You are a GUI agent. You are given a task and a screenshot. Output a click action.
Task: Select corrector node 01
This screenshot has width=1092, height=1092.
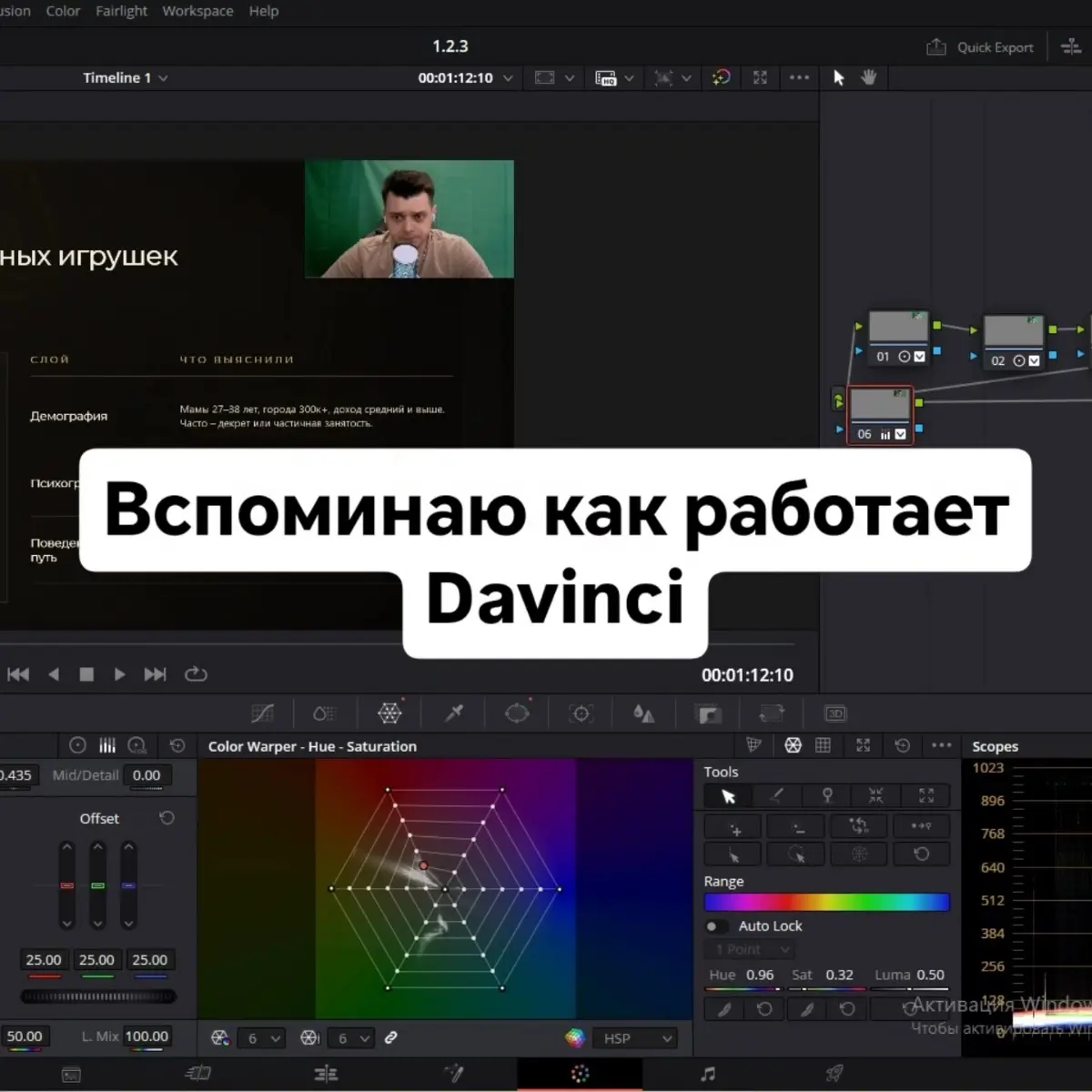pyautogui.click(x=898, y=338)
